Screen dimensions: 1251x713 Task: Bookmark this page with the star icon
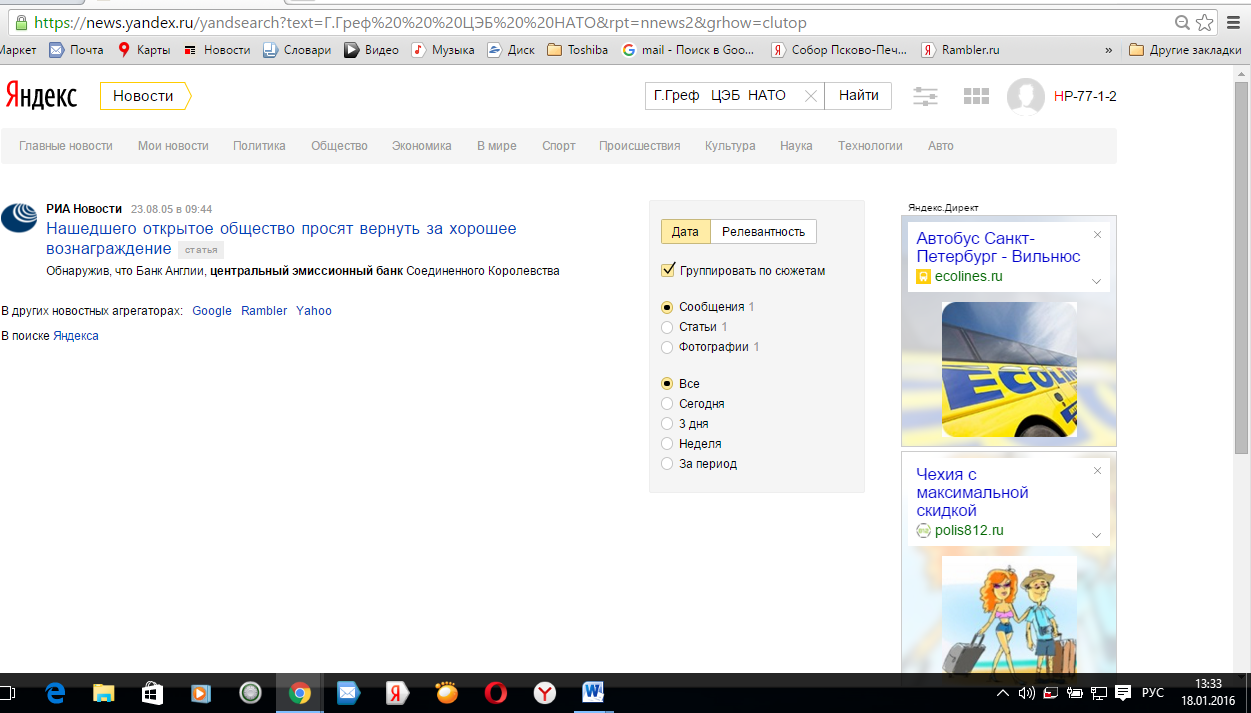1206,22
